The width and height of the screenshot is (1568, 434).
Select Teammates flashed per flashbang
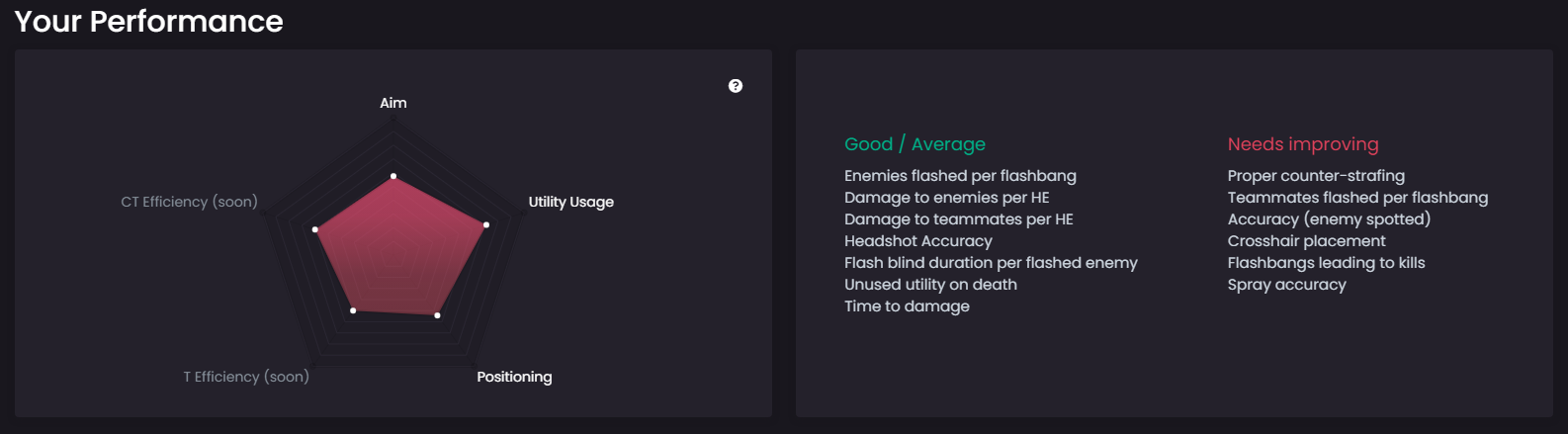1357,198
